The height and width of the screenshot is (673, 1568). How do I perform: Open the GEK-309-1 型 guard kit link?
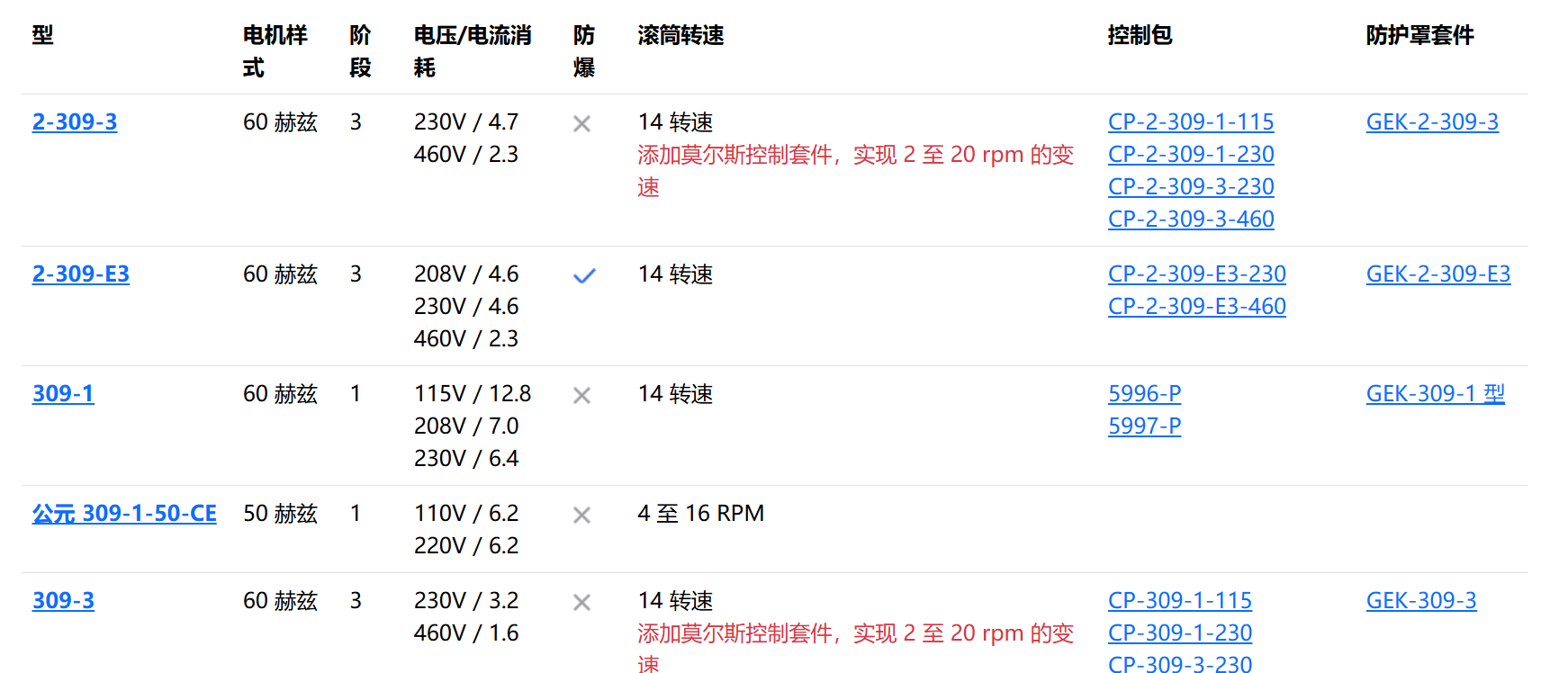(x=1435, y=393)
